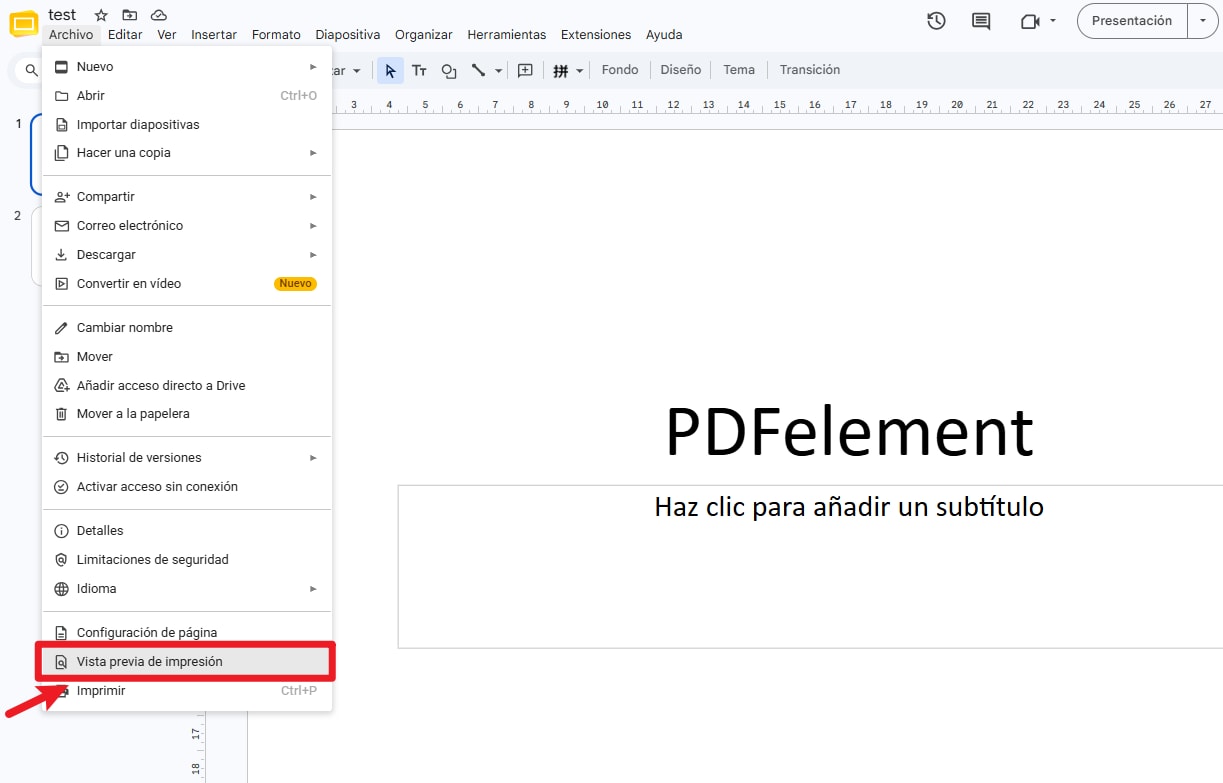The height and width of the screenshot is (783, 1223).
Task: Click the Tema toolbar button
Action: tap(739, 70)
